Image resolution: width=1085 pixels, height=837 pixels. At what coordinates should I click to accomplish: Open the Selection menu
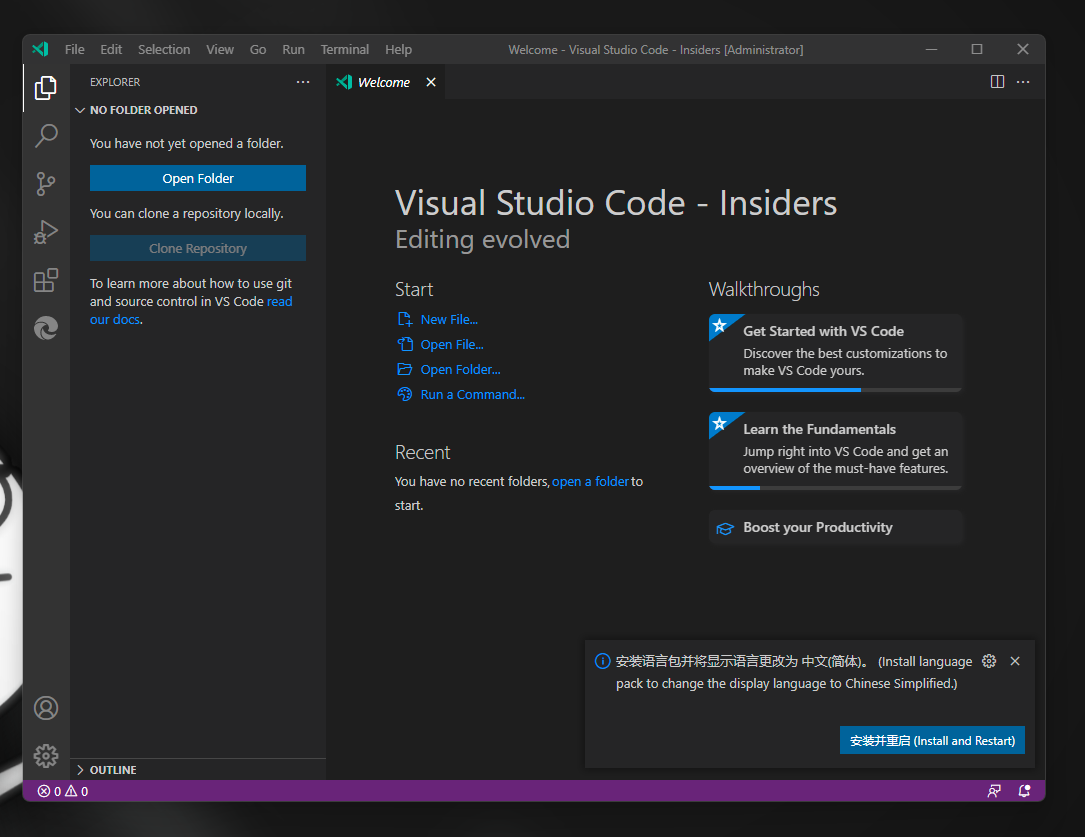pyautogui.click(x=164, y=50)
